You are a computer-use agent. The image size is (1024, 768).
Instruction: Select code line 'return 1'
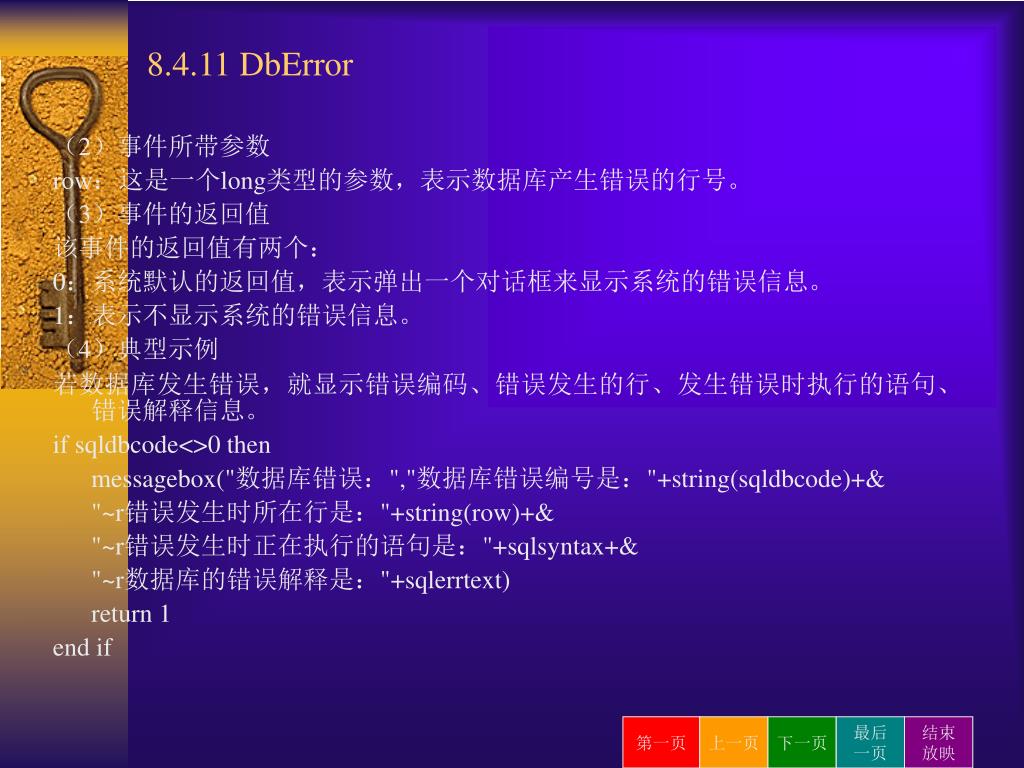click(x=130, y=614)
